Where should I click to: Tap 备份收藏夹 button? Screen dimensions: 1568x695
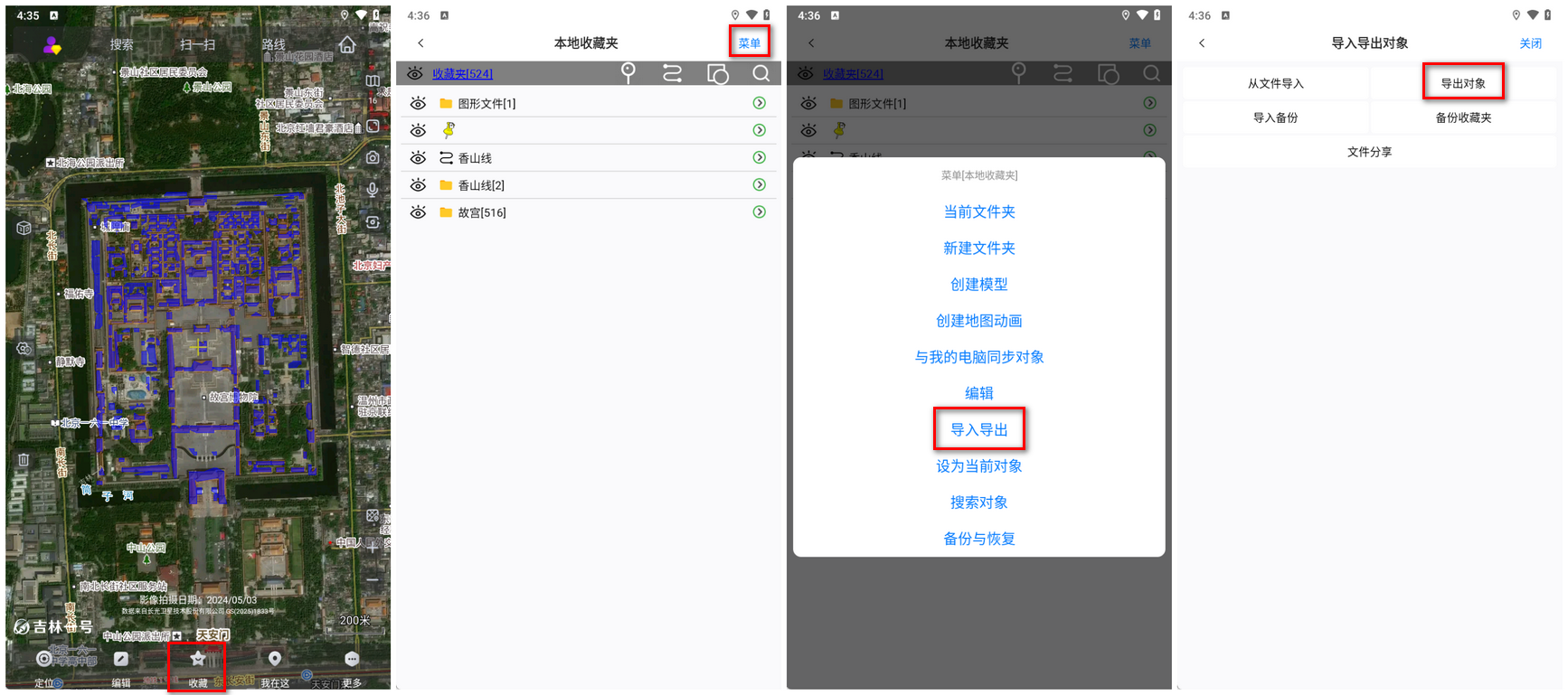[x=1463, y=117]
